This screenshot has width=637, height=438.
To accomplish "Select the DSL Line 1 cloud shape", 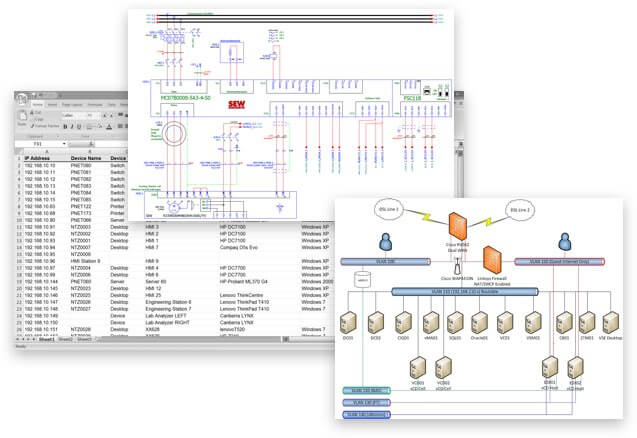I will [390, 210].
